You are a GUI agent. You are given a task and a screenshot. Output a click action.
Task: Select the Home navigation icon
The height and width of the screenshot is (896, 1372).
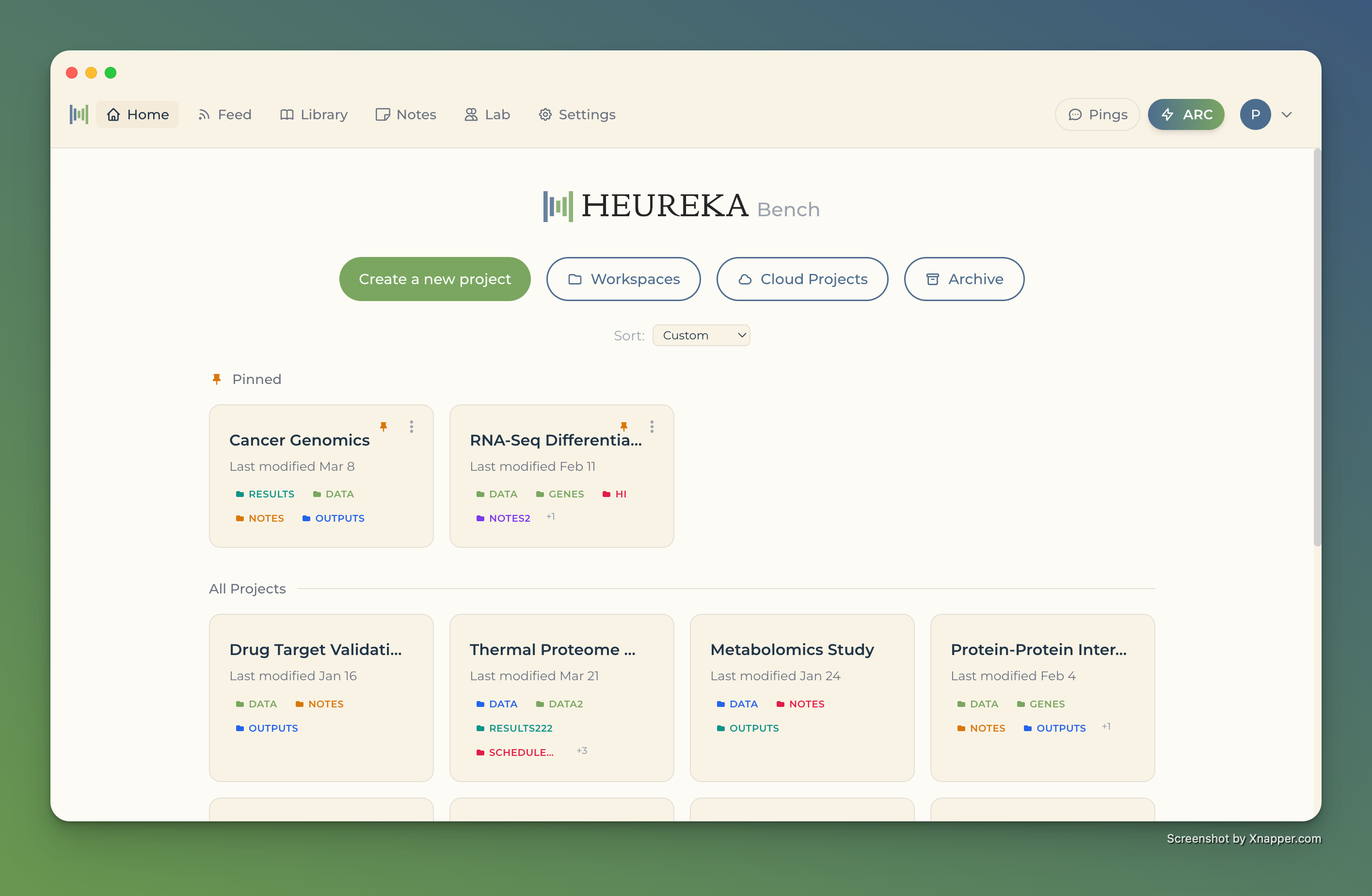tap(113, 114)
